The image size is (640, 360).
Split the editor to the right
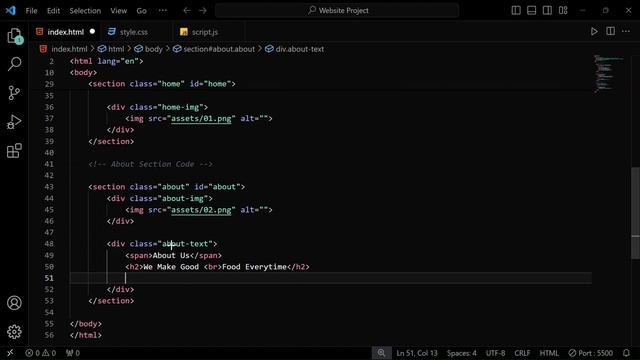[610, 31]
